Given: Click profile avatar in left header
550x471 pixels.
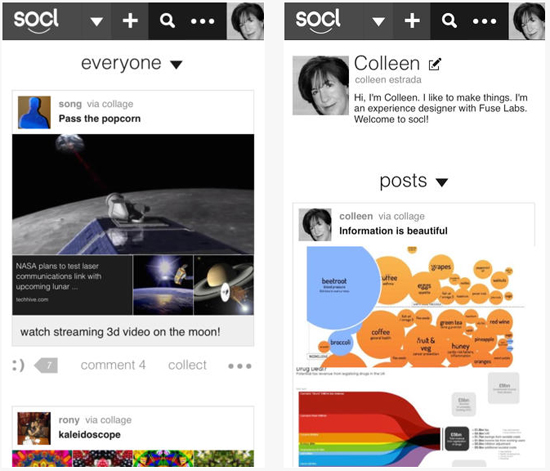Looking at the screenshot, I should click(246, 21).
